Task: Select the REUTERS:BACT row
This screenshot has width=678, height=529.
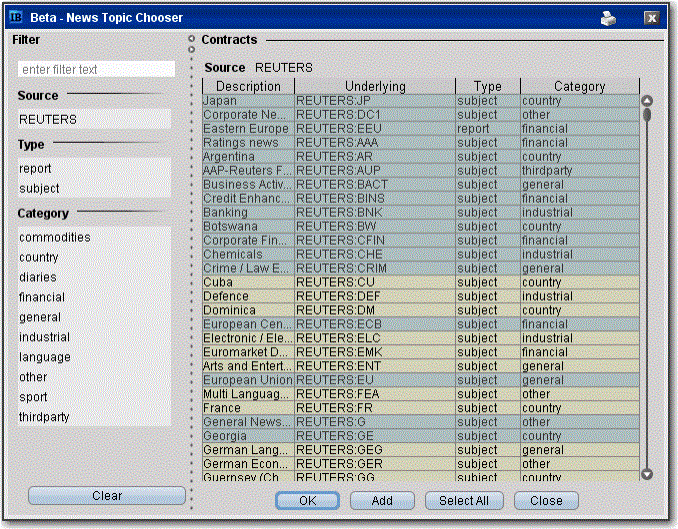Action: pos(421,184)
